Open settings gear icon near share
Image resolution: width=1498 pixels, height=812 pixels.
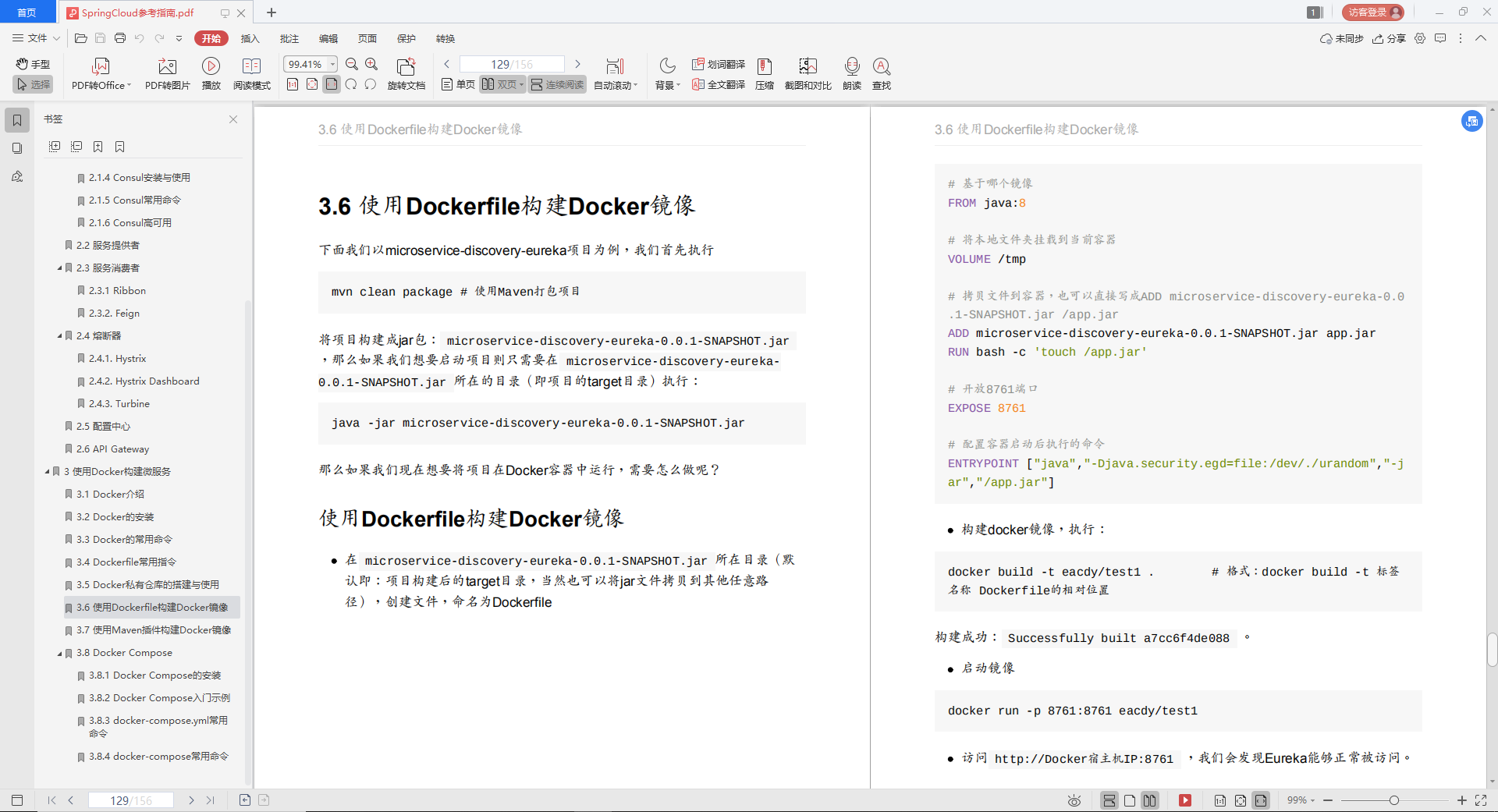(x=1420, y=38)
